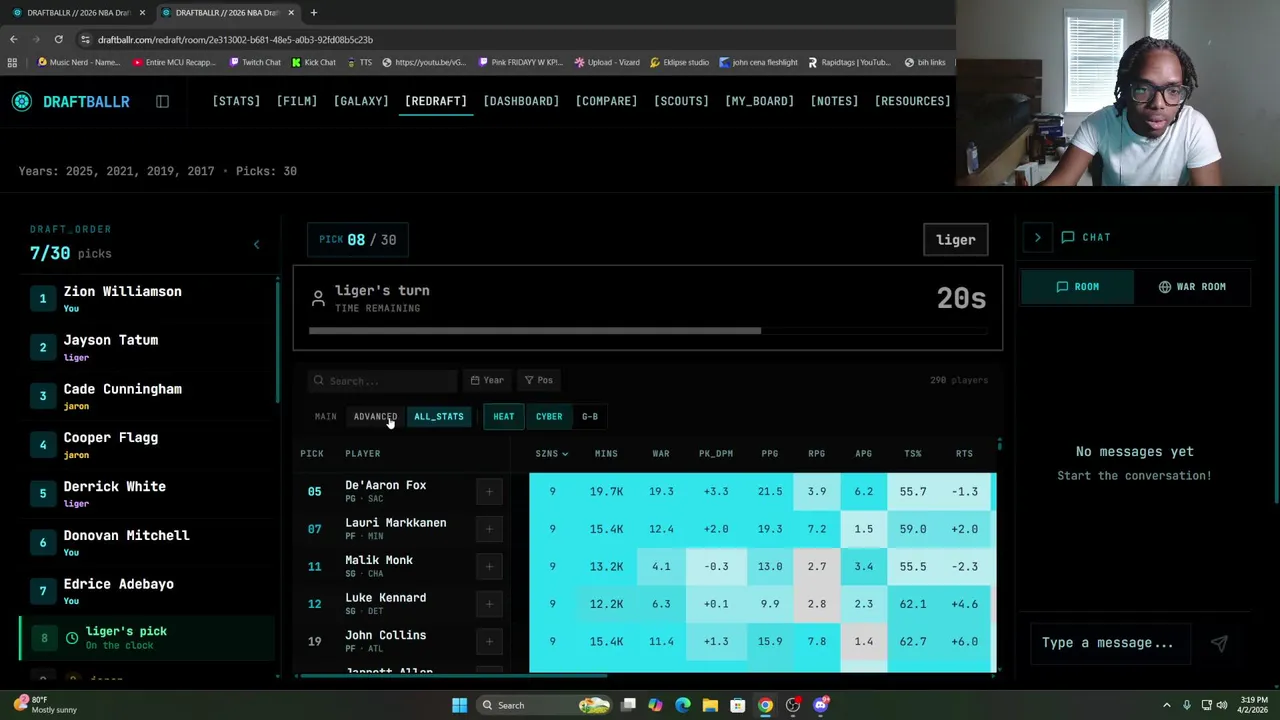
Task: Open the FILM nav item
Action: 297,101
